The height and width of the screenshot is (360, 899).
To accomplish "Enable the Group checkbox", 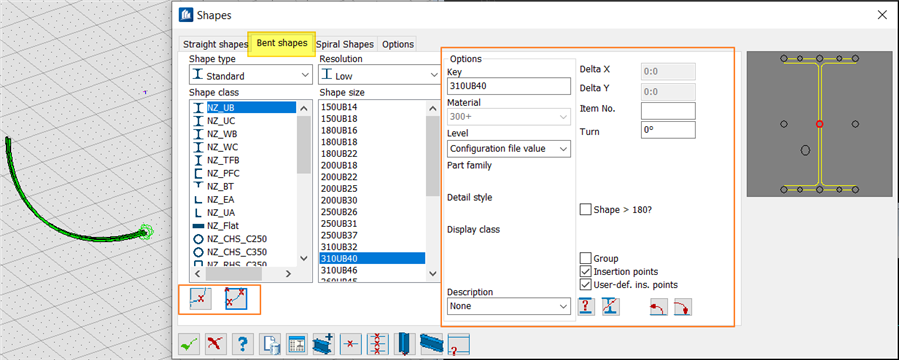I will click(585, 259).
